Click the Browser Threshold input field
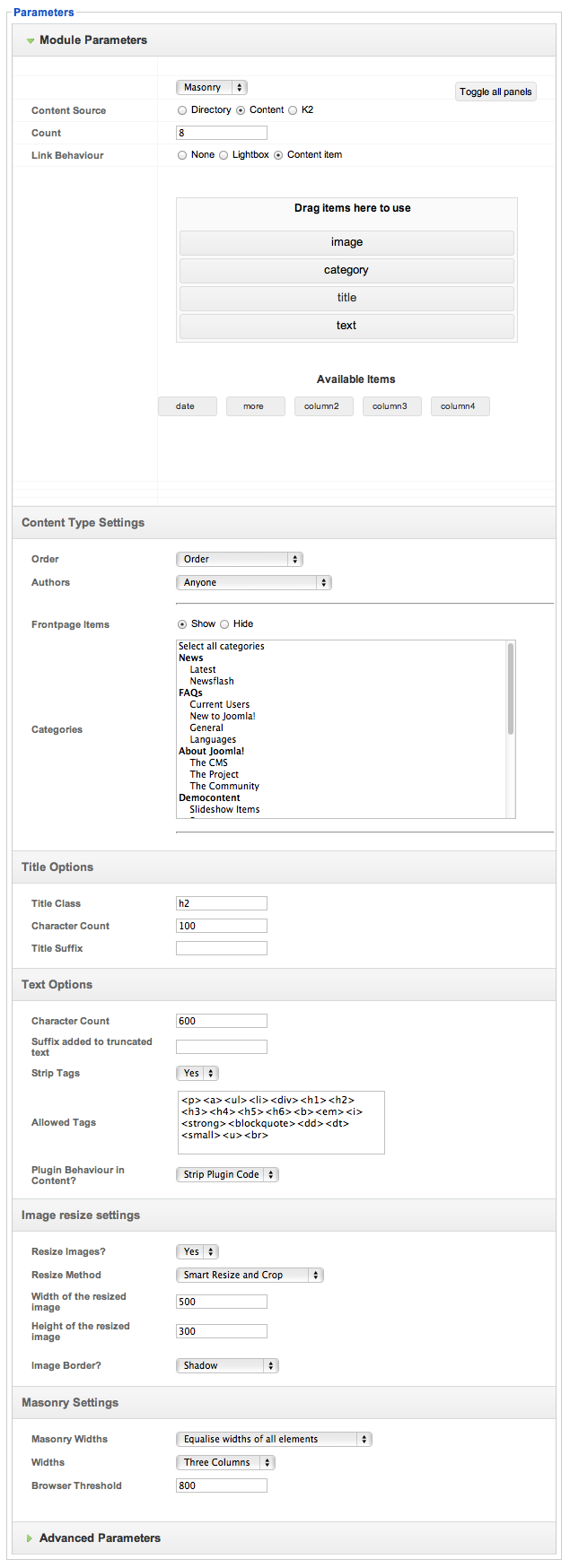 [222, 1485]
